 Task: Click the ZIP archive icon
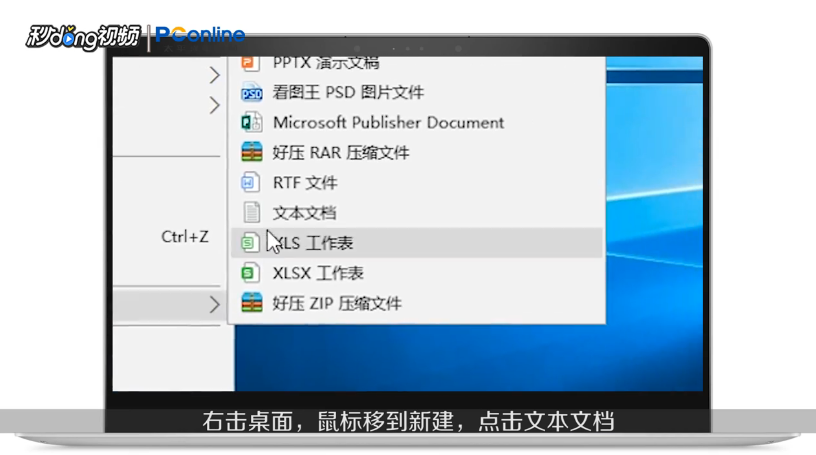tap(252, 303)
